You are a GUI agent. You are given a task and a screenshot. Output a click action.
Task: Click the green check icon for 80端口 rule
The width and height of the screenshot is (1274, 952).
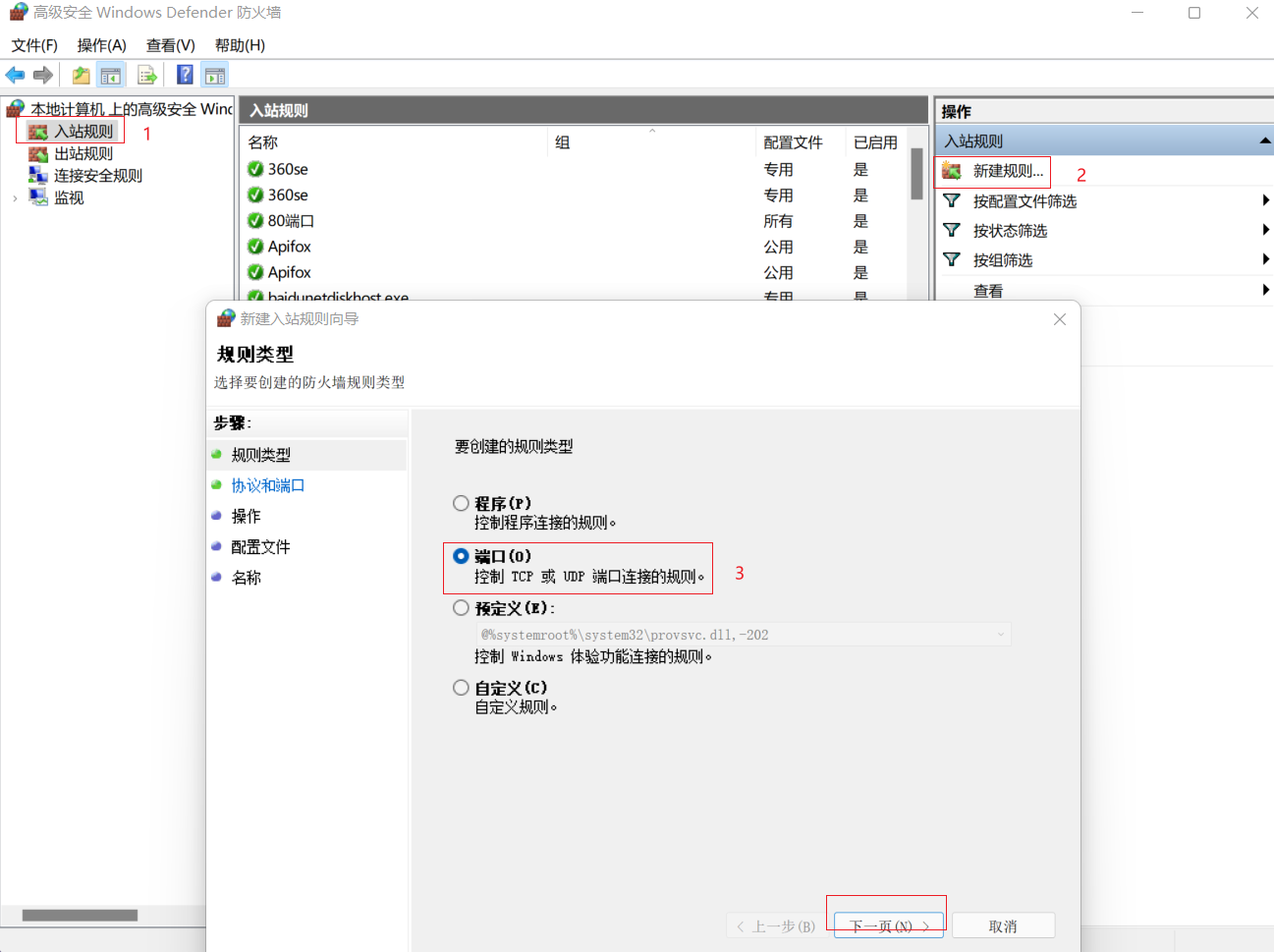pos(255,221)
